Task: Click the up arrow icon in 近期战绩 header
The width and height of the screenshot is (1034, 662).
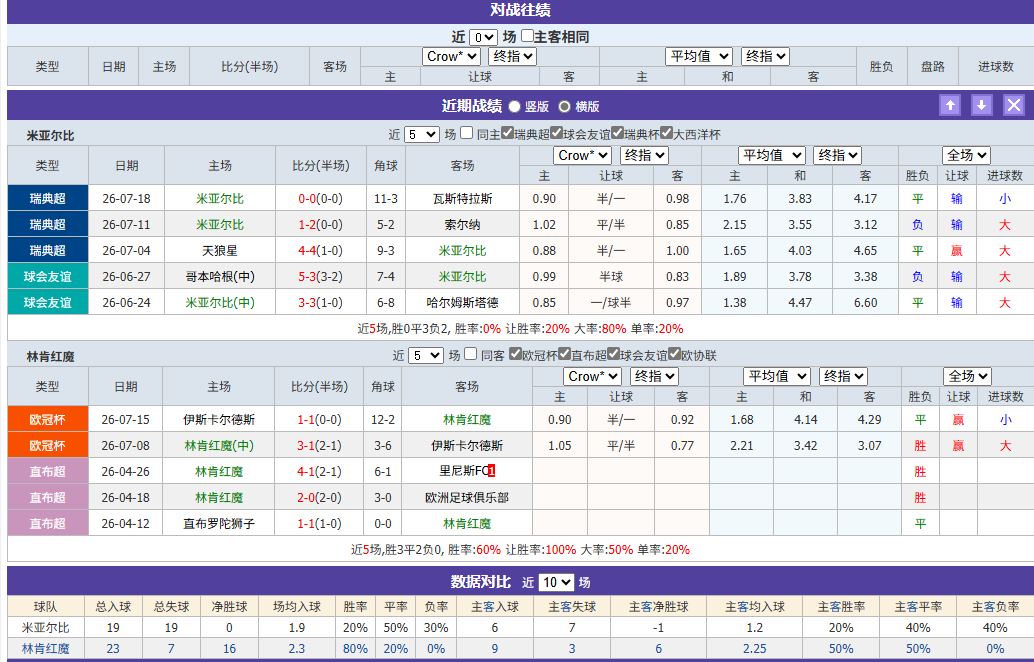Action: pos(950,105)
